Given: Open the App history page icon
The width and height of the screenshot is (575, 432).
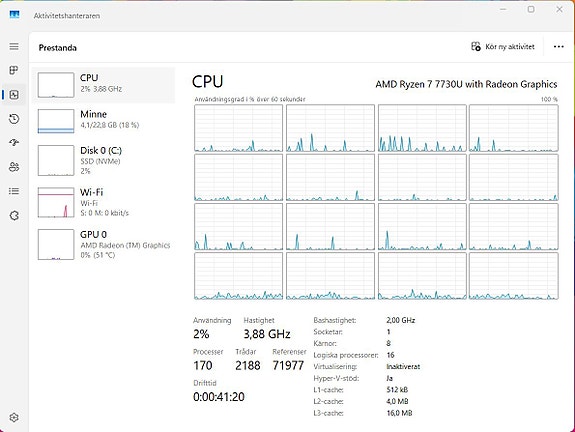Looking at the screenshot, I should (14, 119).
